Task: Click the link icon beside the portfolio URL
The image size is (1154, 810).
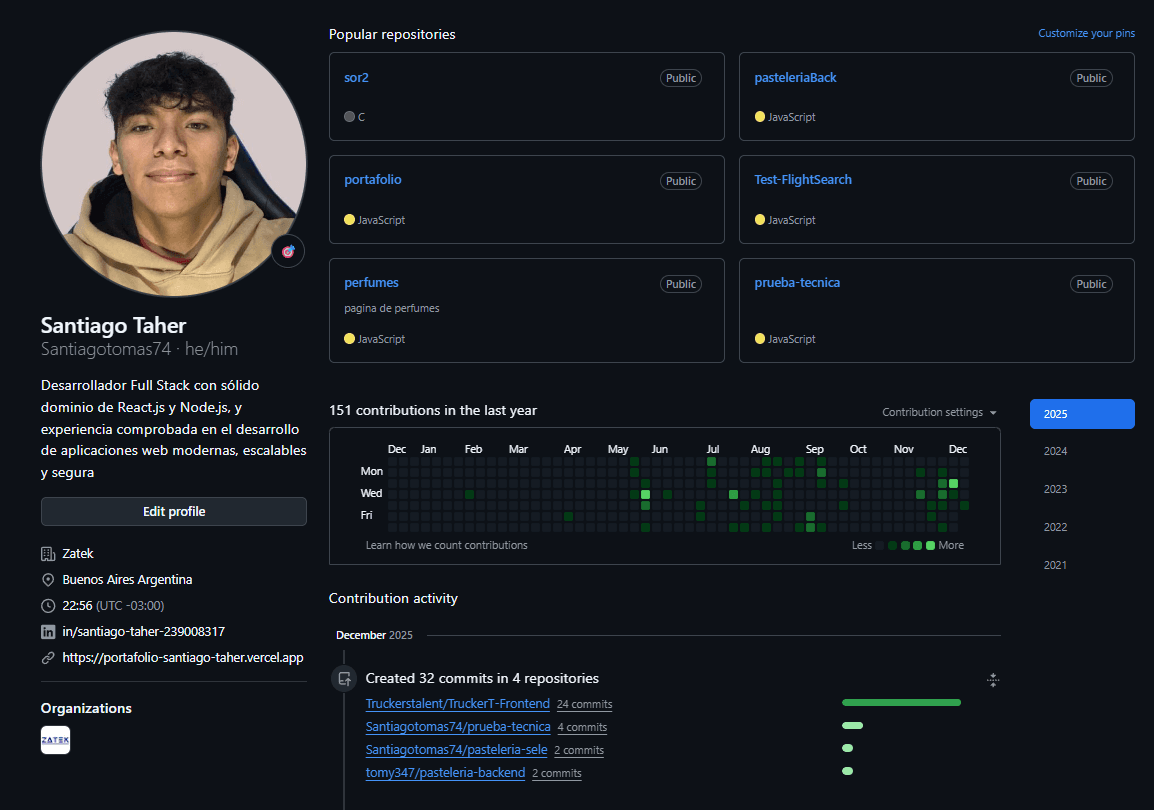Action: pyautogui.click(x=46, y=657)
